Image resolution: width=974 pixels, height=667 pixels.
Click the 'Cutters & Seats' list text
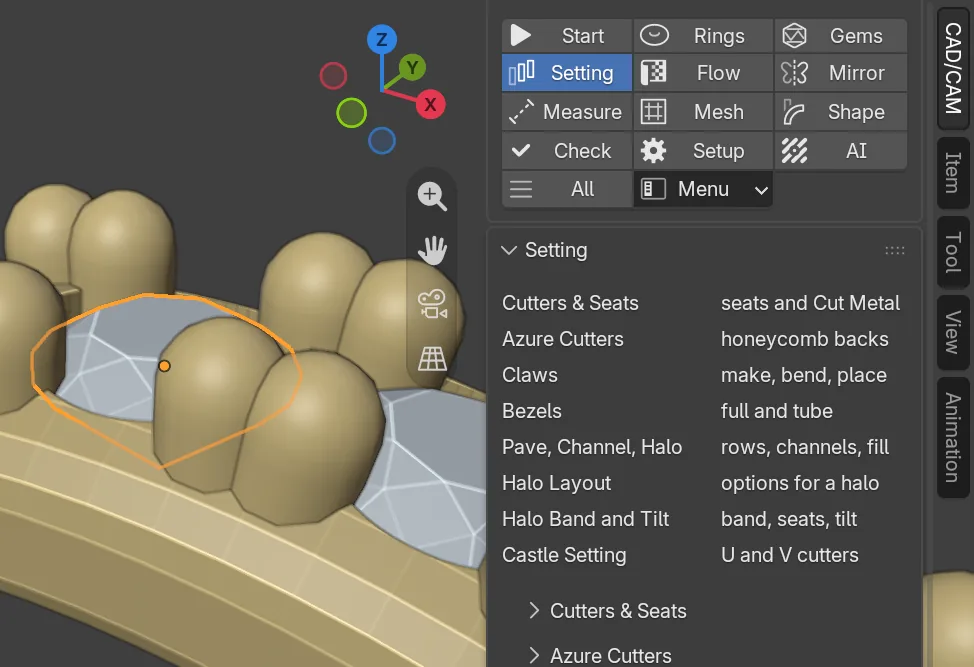point(570,302)
